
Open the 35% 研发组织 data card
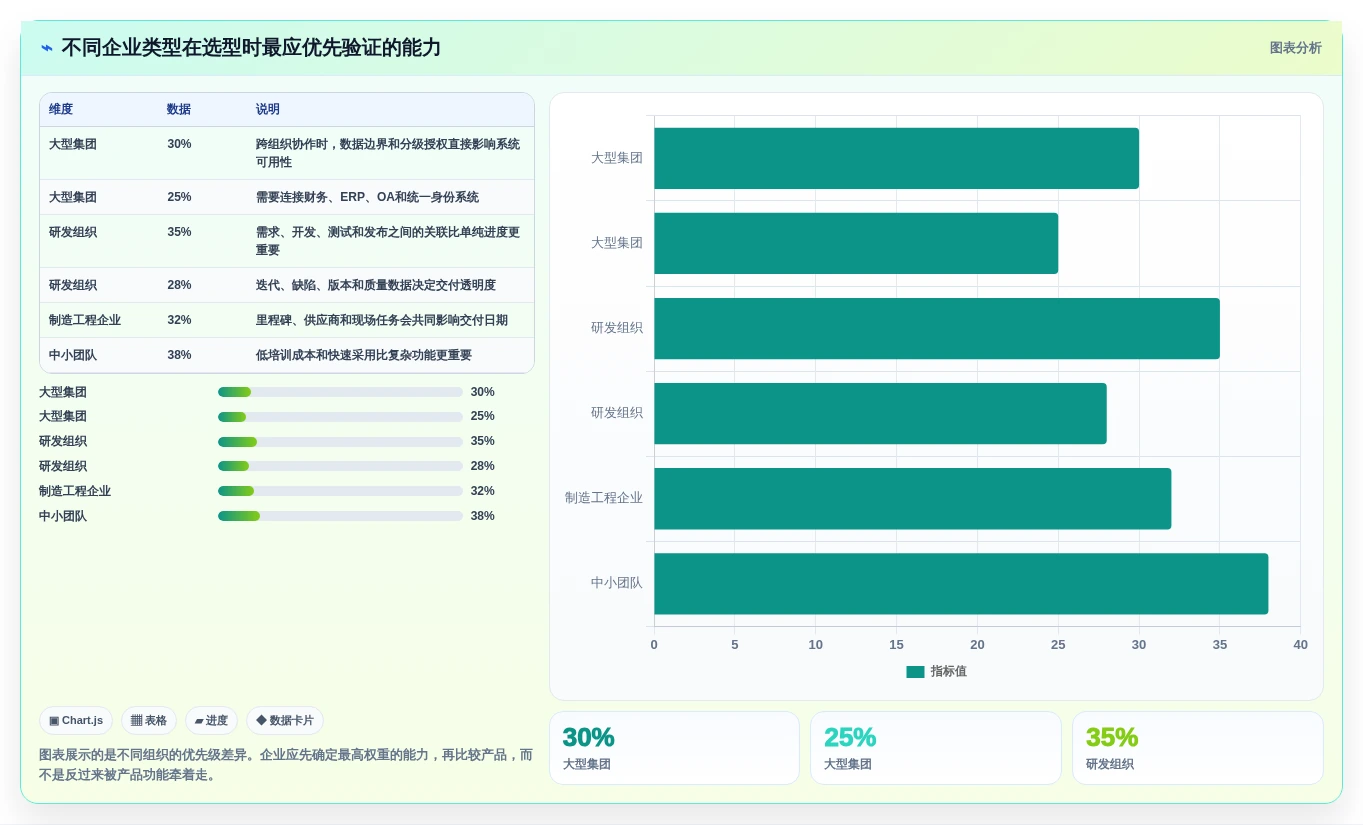tap(1197, 748)
